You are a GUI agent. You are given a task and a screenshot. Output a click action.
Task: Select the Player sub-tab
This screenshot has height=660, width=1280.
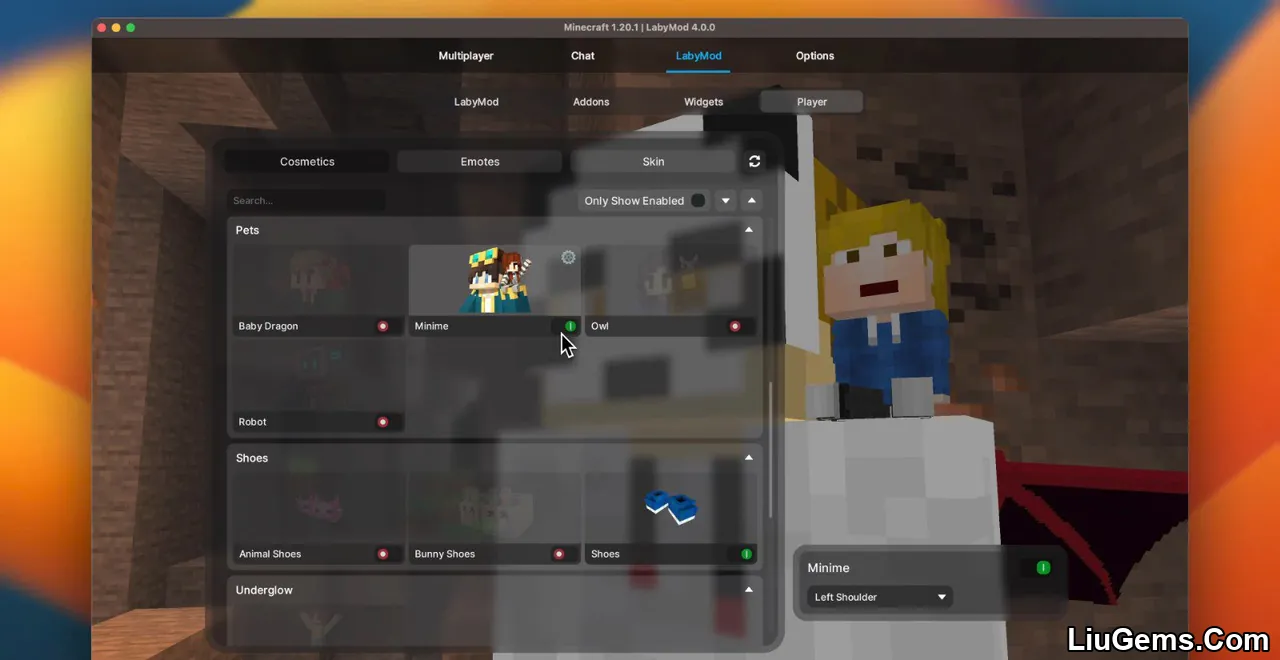(x=812, y=102)
